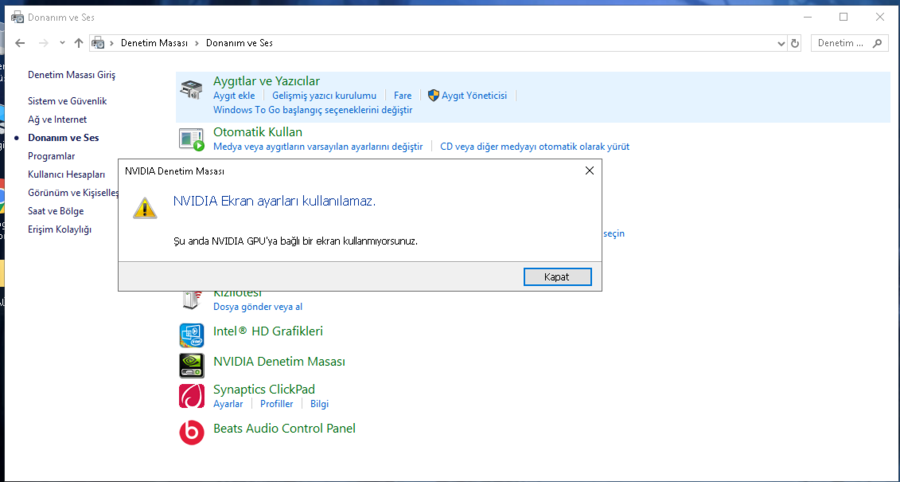Select Ağ ve Internet category

coord(57,119)
